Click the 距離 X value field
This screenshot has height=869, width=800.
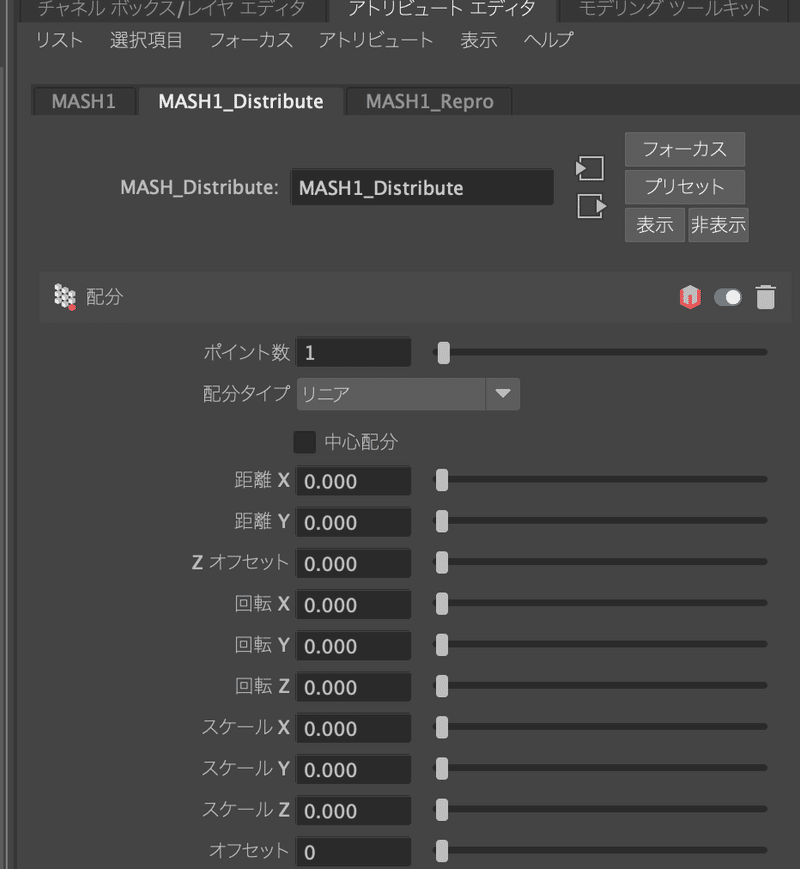[x=354, y=481]
